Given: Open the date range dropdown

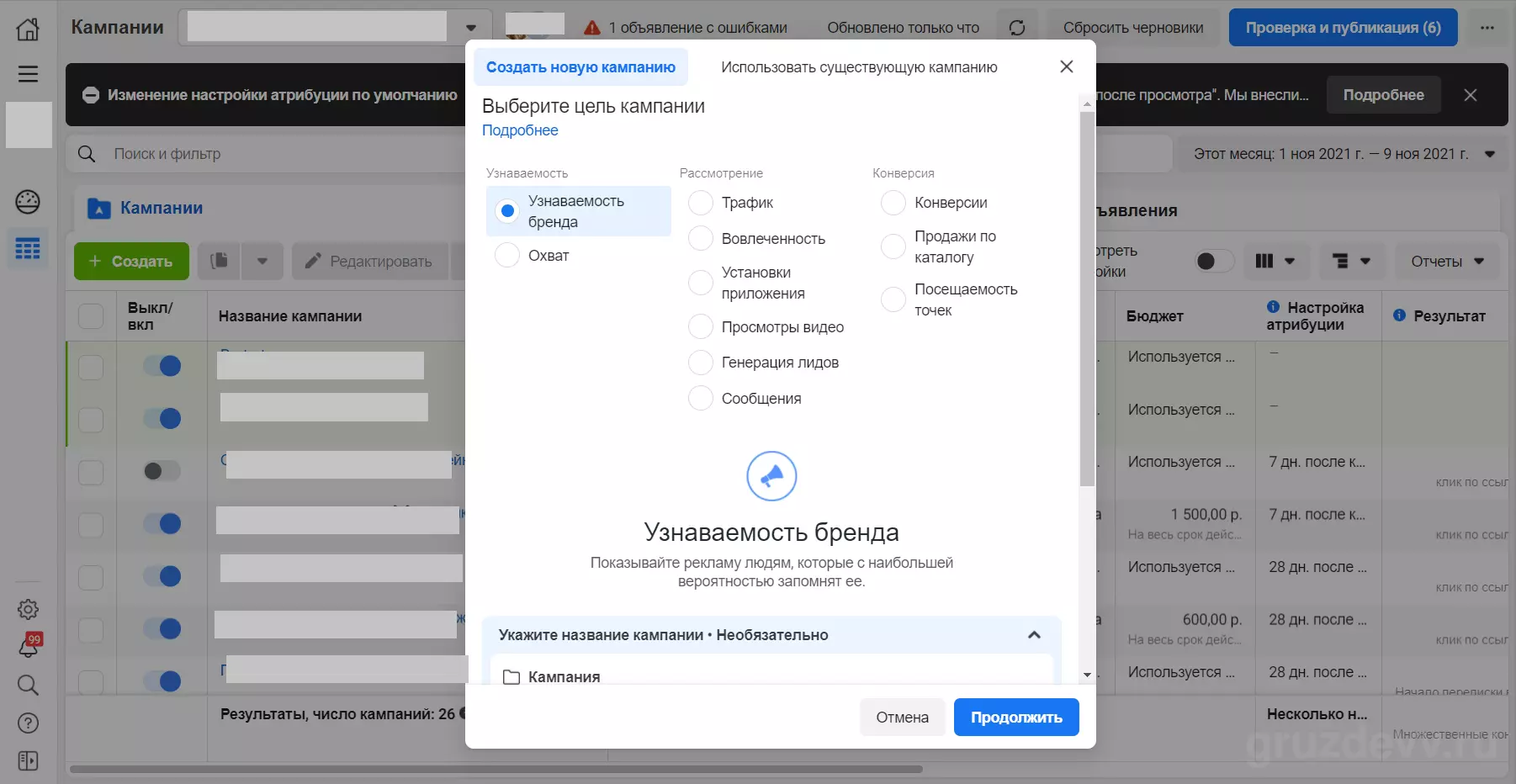Looking at the screenshot, I should click(x=1343, y=154).
